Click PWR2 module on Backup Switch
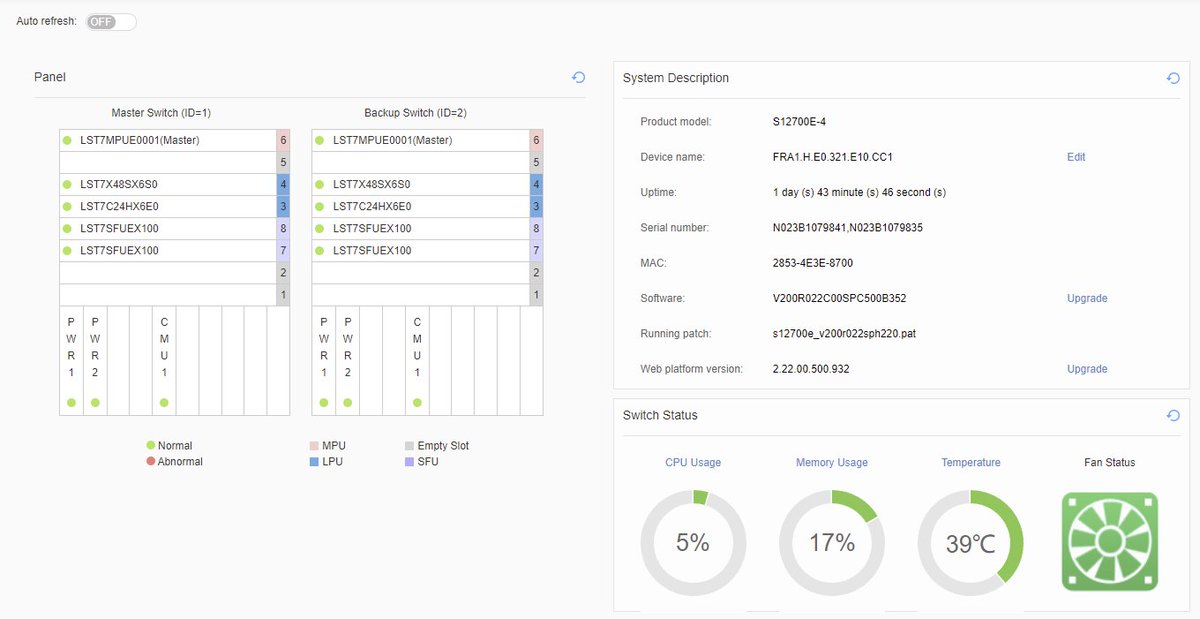 348,360
